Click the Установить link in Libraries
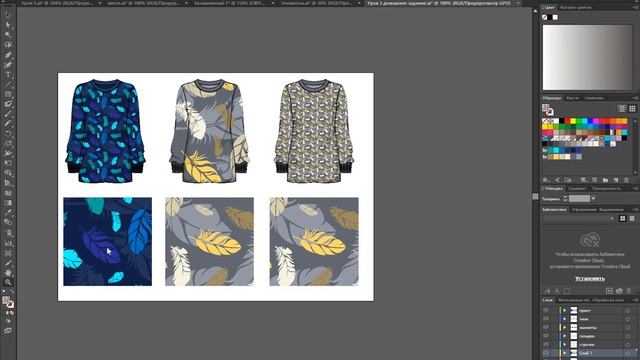 (x=590, y=278)
